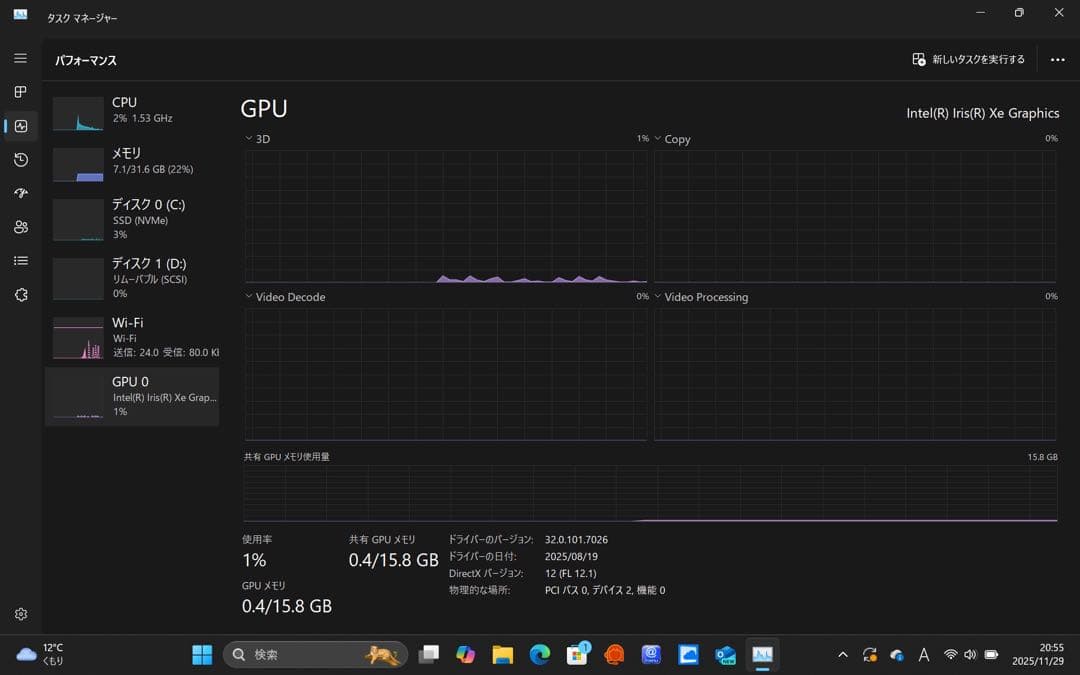The image size is (1080, 675).
Task: Open the See more (...) menu
Action: 1057,59
